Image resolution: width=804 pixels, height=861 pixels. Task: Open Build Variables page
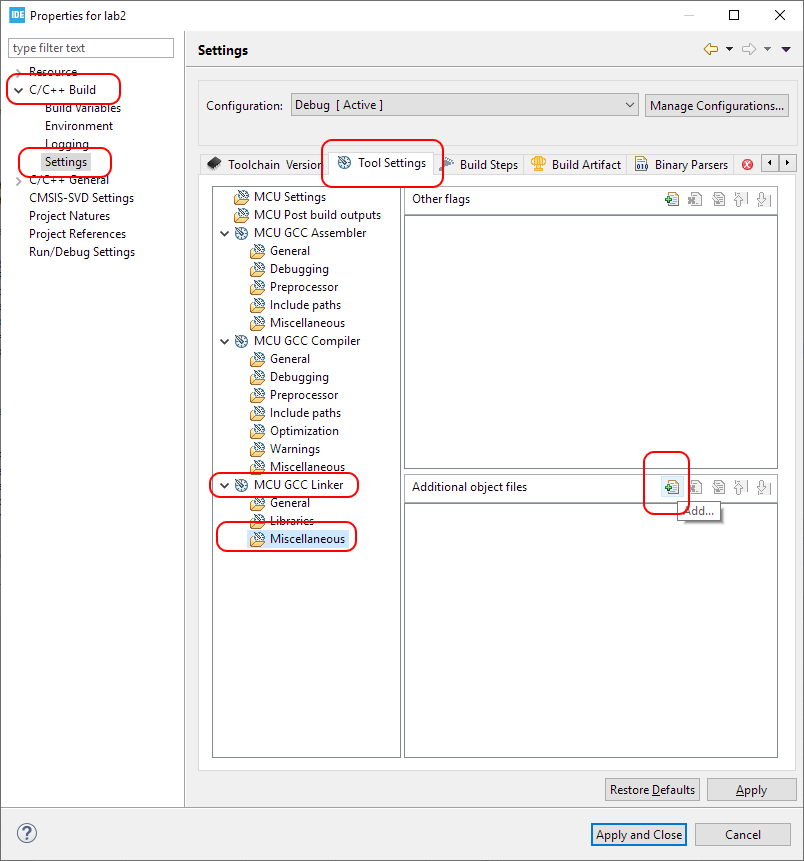click(x=83, y=108)
